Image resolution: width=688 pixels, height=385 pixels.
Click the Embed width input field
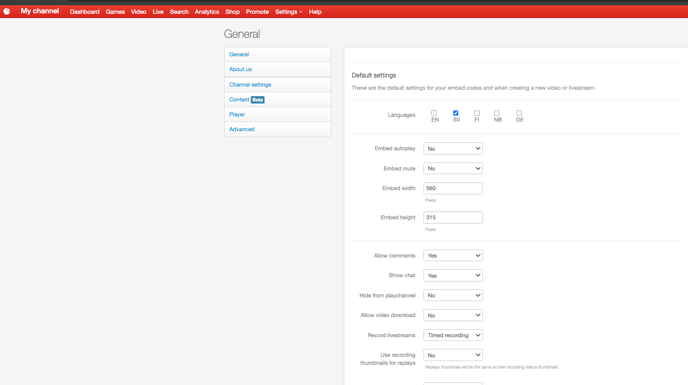point(453,188)
